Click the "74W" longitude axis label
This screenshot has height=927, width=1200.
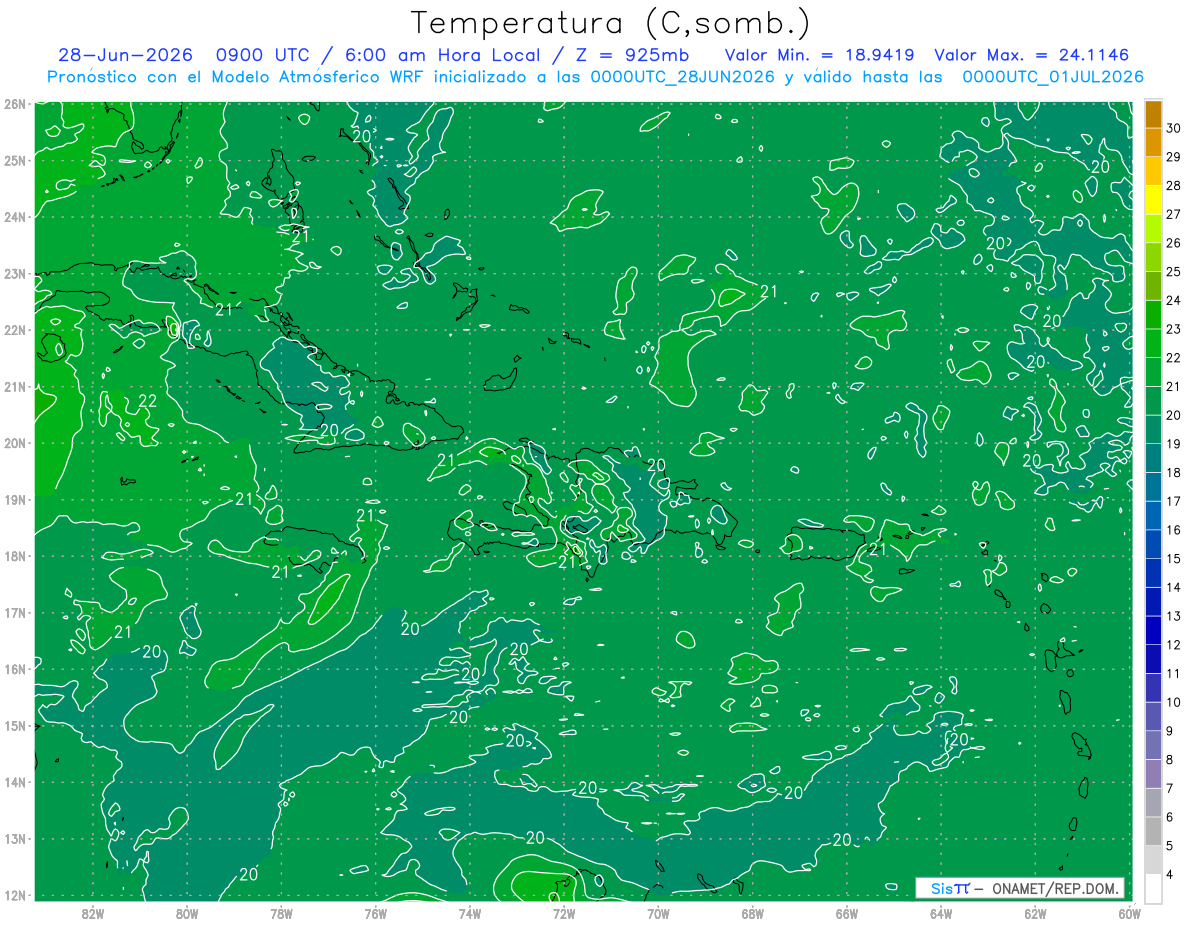click(469, 913)
